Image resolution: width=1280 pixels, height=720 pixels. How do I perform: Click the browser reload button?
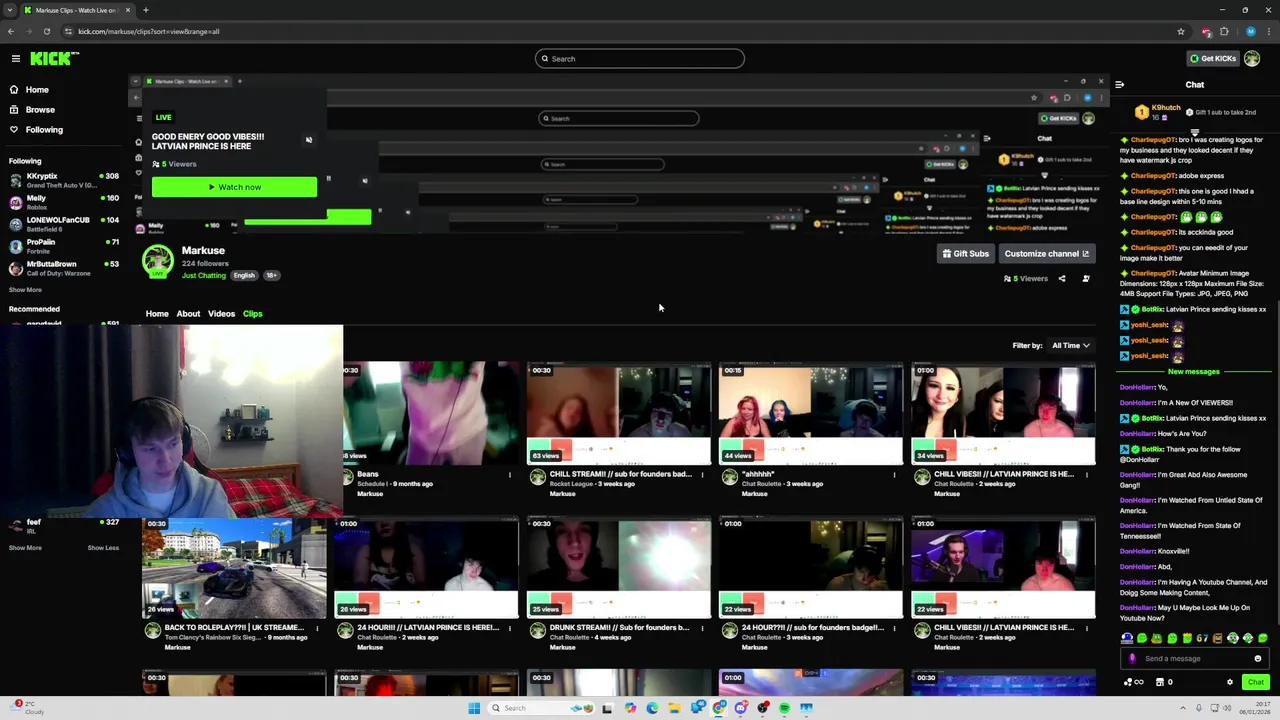pyautogui.click(x=46, y=31)
